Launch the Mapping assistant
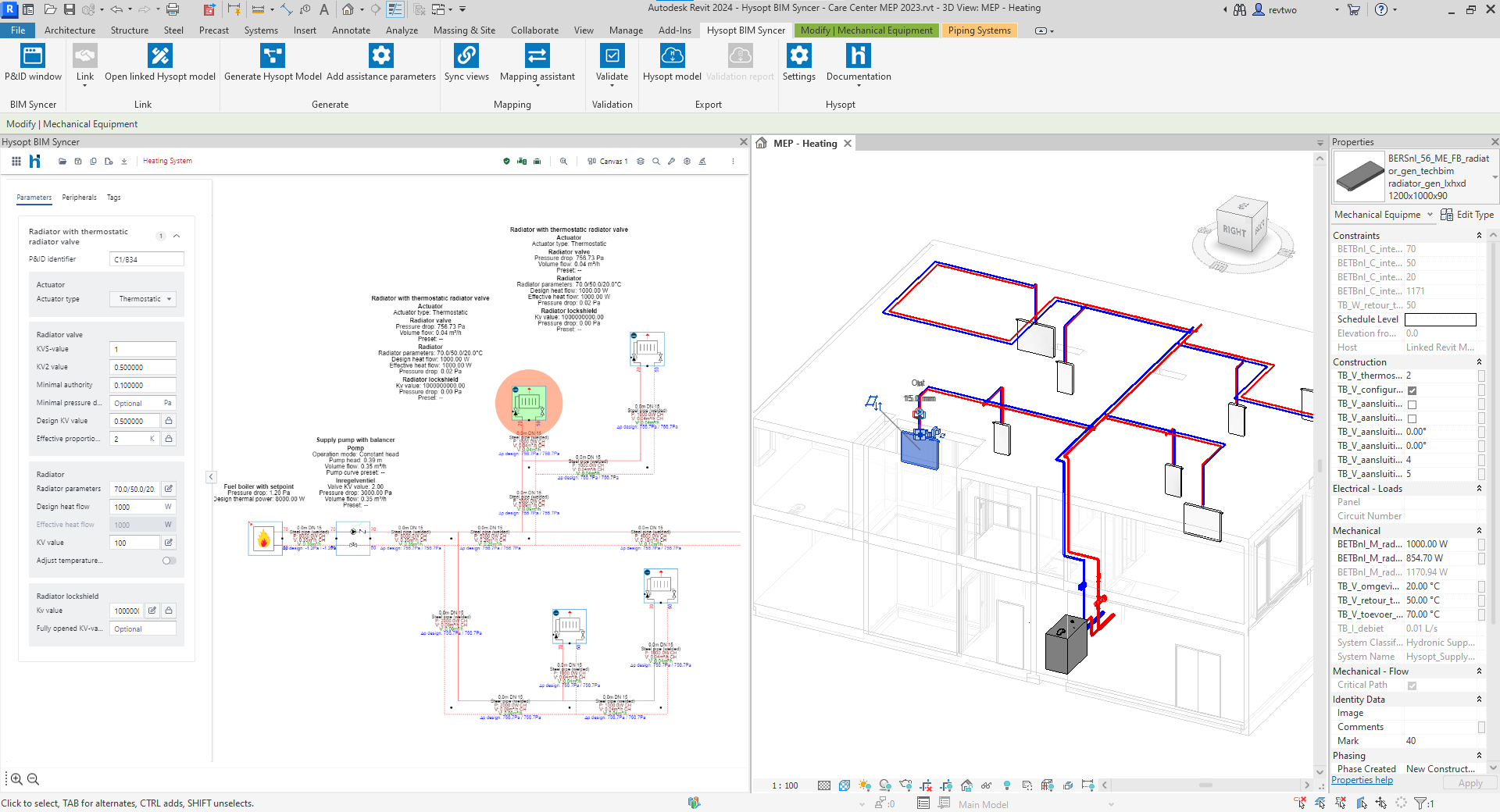Image resolution: width=1500 pixels, height=812 pixels. click(537, 56)
